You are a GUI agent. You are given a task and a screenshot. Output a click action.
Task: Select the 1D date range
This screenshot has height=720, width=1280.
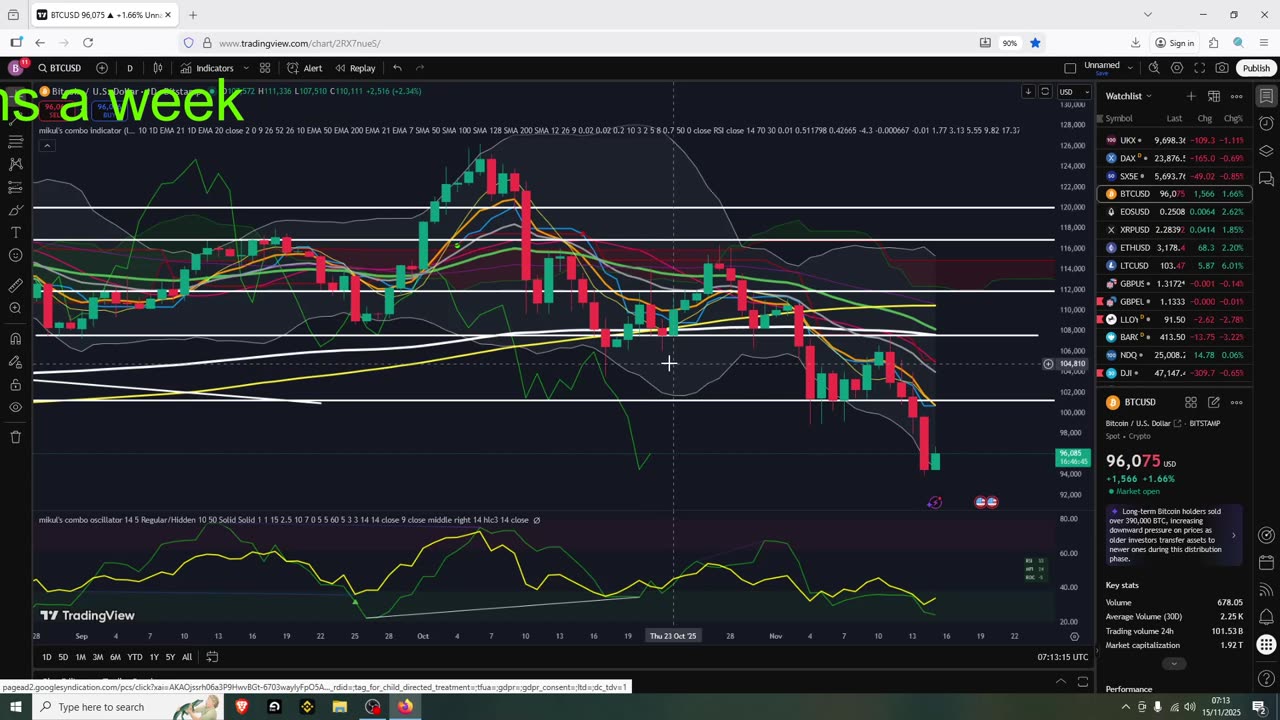[46, 657]
